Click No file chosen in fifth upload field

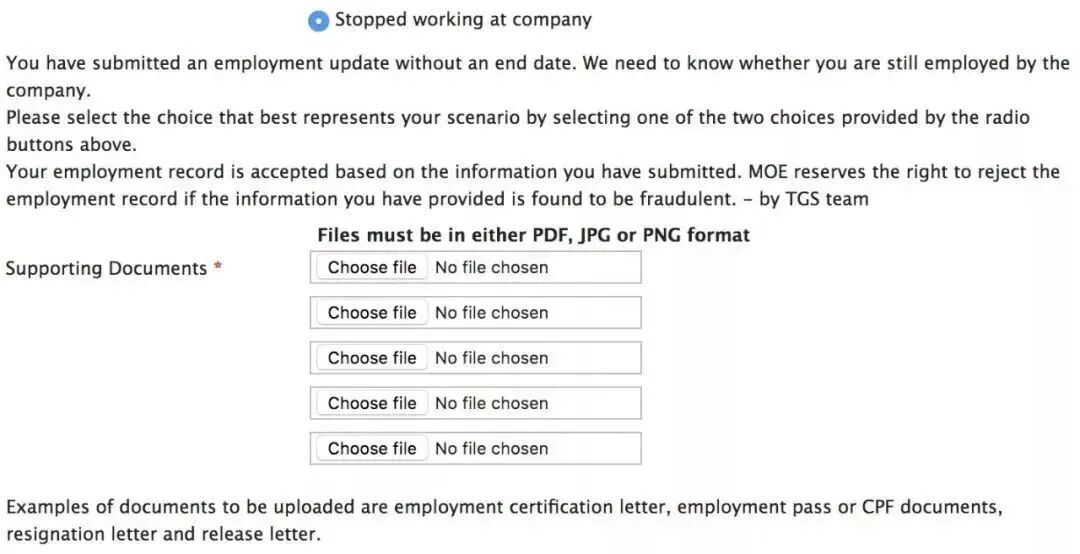coord(491,448)
